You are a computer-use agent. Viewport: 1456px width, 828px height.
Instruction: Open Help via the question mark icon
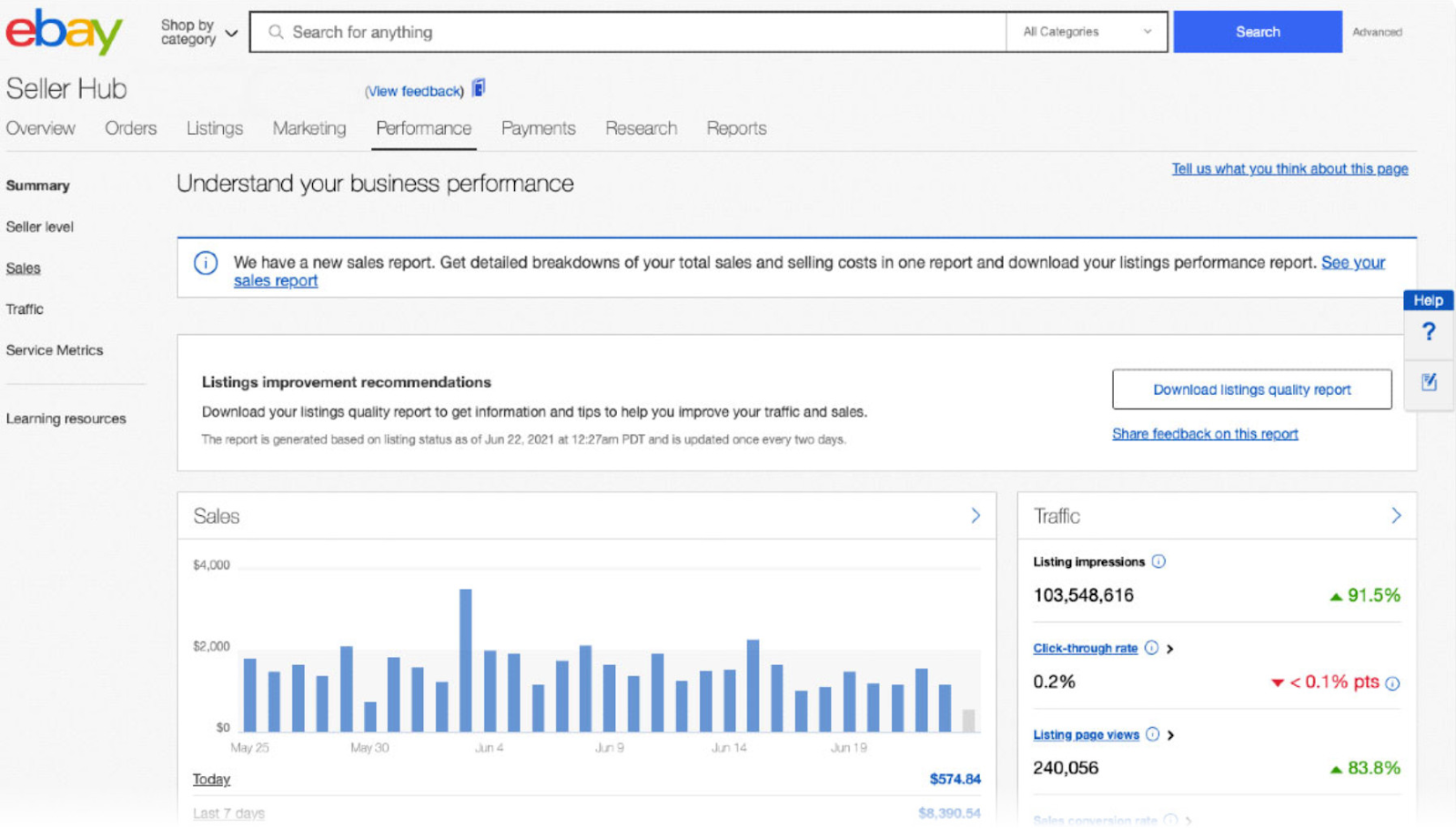pyautogui.click(x=1428, y=332)
